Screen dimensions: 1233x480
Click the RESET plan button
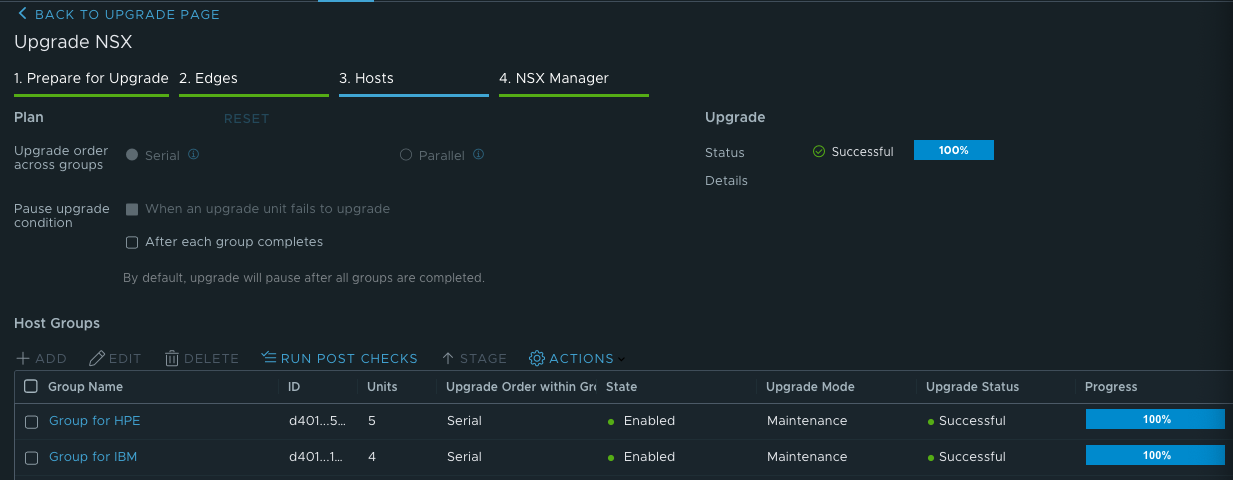[246, 118]
